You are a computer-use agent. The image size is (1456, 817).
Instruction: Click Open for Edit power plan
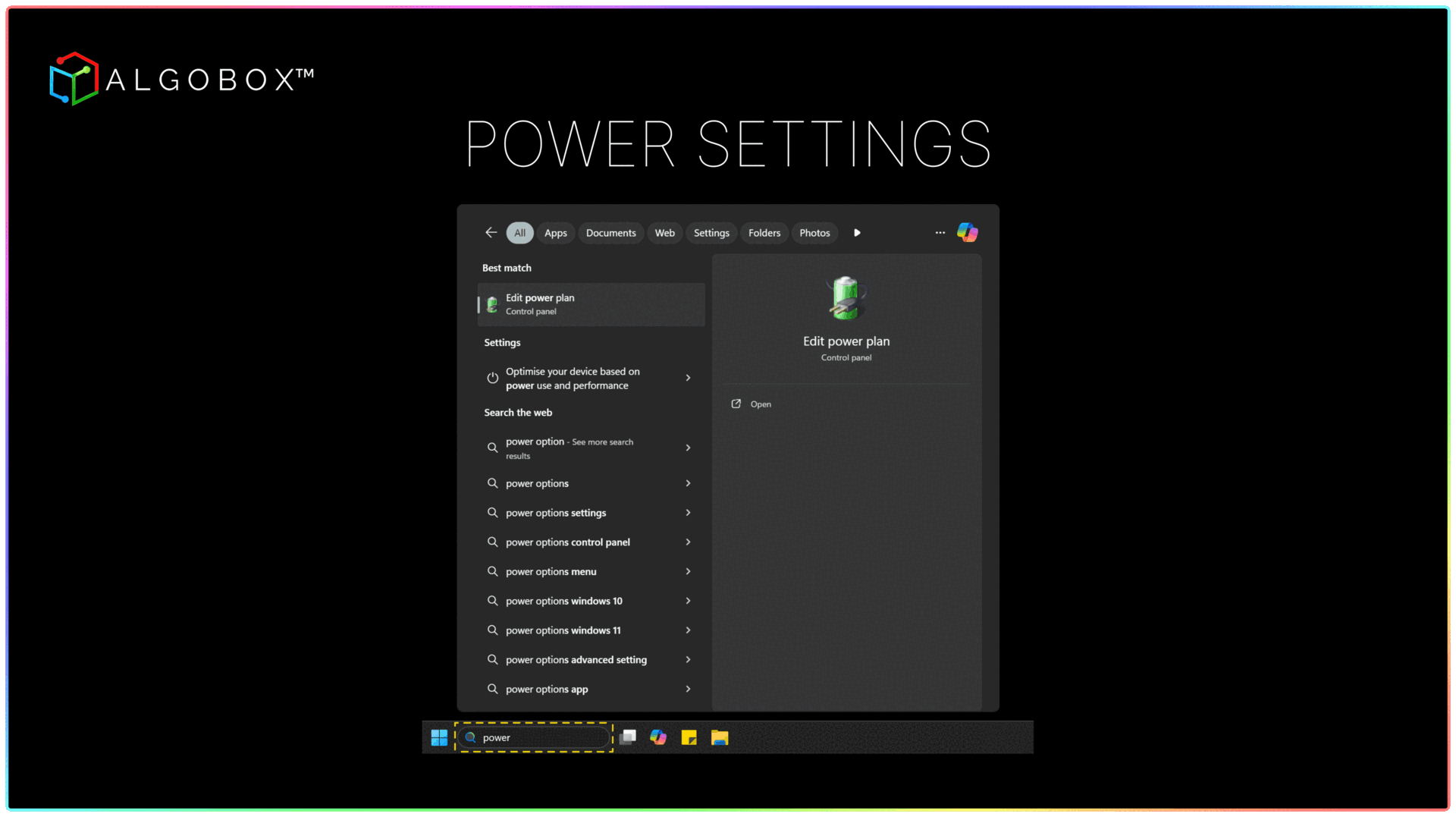click(x=760, y=404)
